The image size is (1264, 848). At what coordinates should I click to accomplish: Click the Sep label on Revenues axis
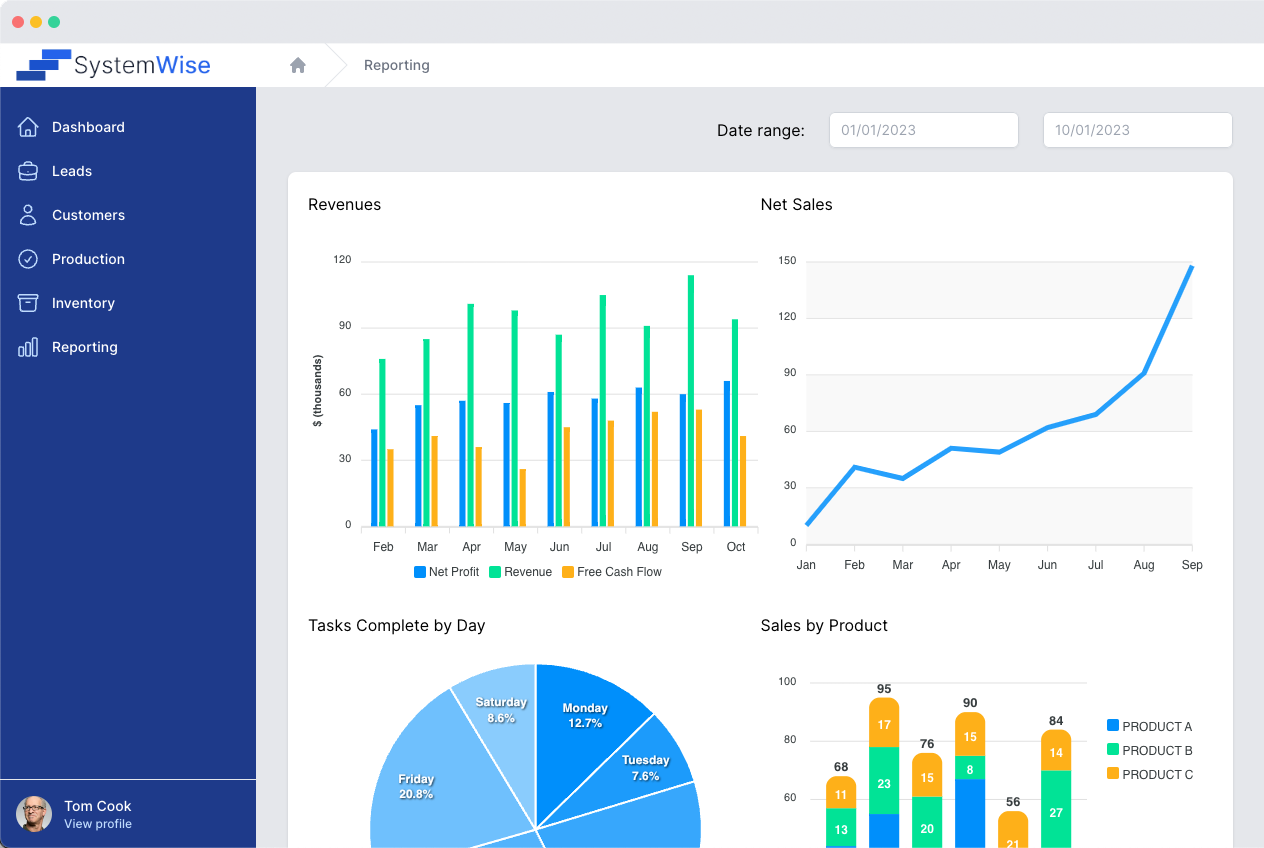(692, 547)
